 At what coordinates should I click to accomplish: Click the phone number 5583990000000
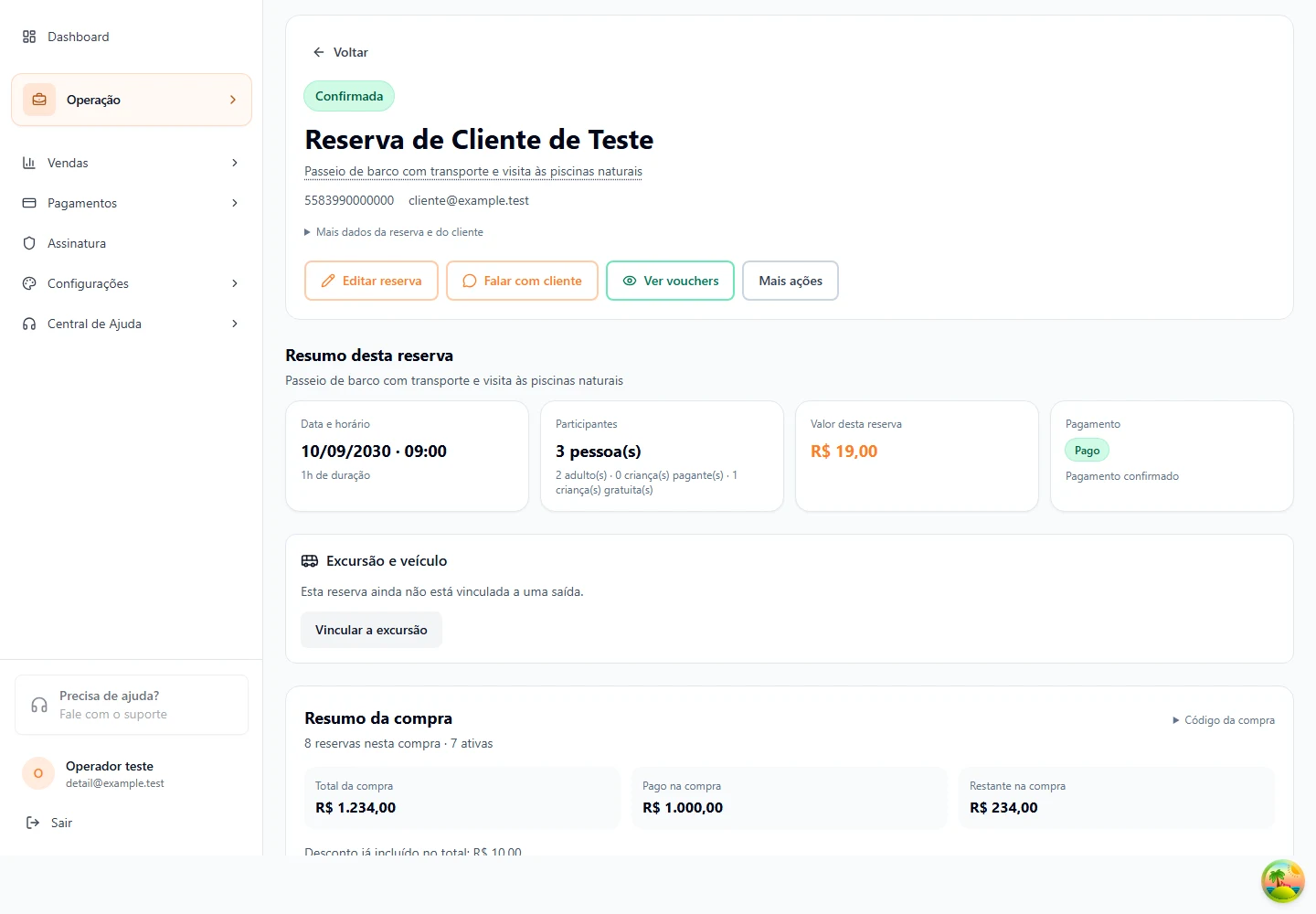[349, 200]
